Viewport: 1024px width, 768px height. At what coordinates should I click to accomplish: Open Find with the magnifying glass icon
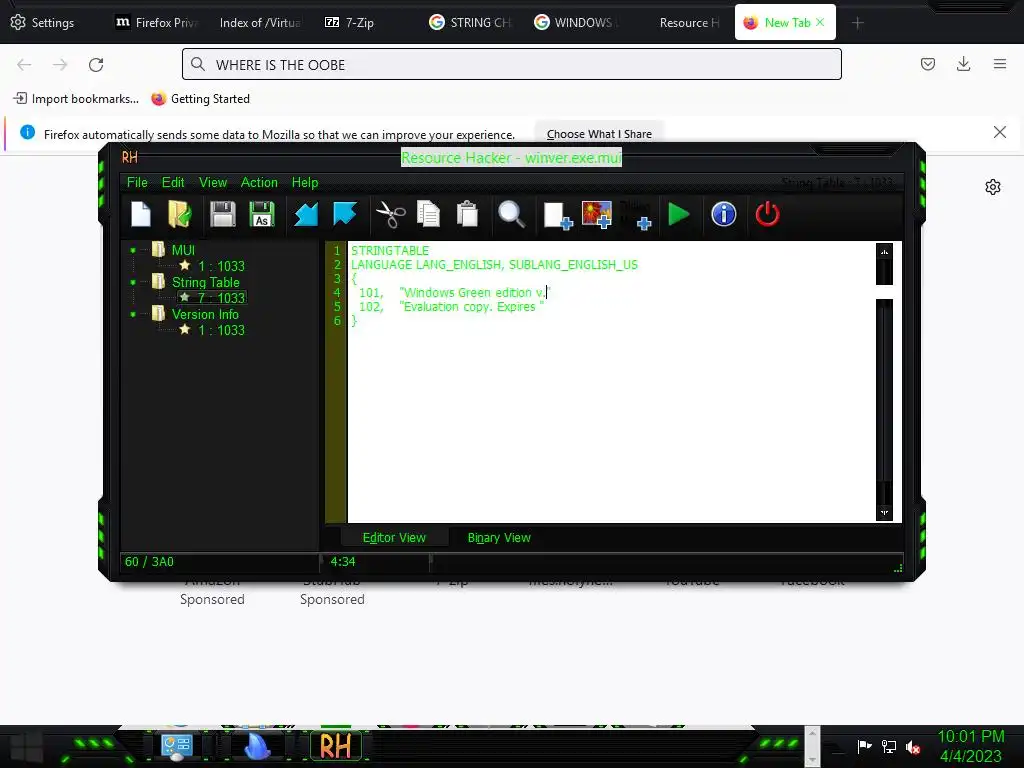click(x=511, y=214)
